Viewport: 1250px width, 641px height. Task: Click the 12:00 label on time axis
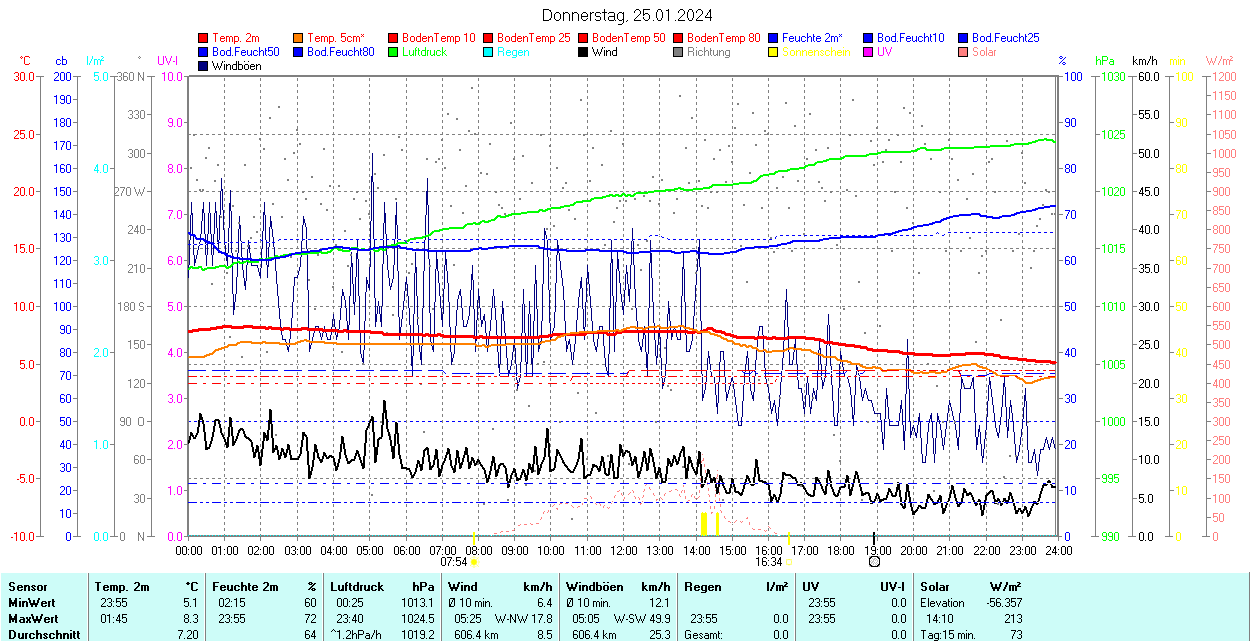[x=623, y=550]
